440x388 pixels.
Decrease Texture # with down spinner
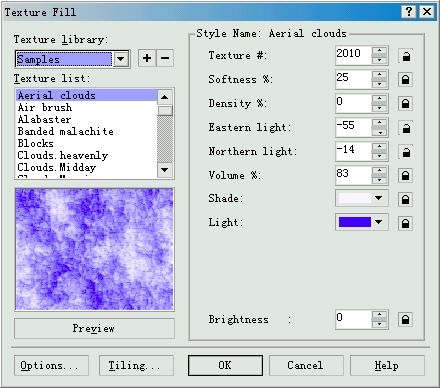(x=379, y=60)
